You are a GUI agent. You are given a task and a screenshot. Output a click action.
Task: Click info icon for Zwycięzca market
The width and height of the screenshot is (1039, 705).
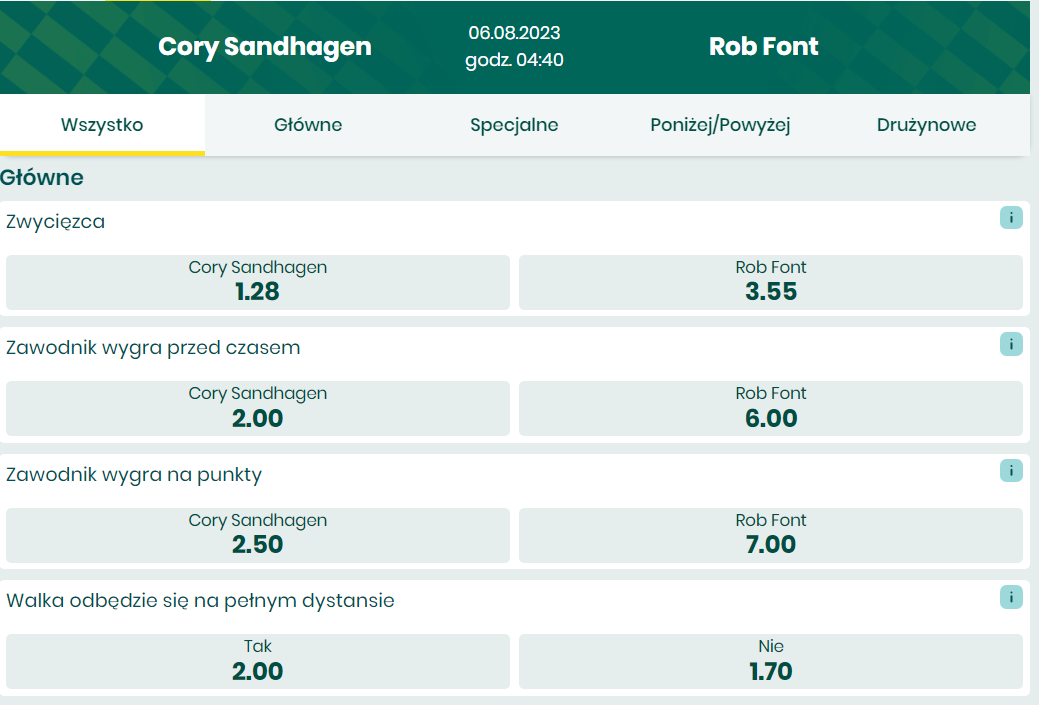(x=1010, y=218)
